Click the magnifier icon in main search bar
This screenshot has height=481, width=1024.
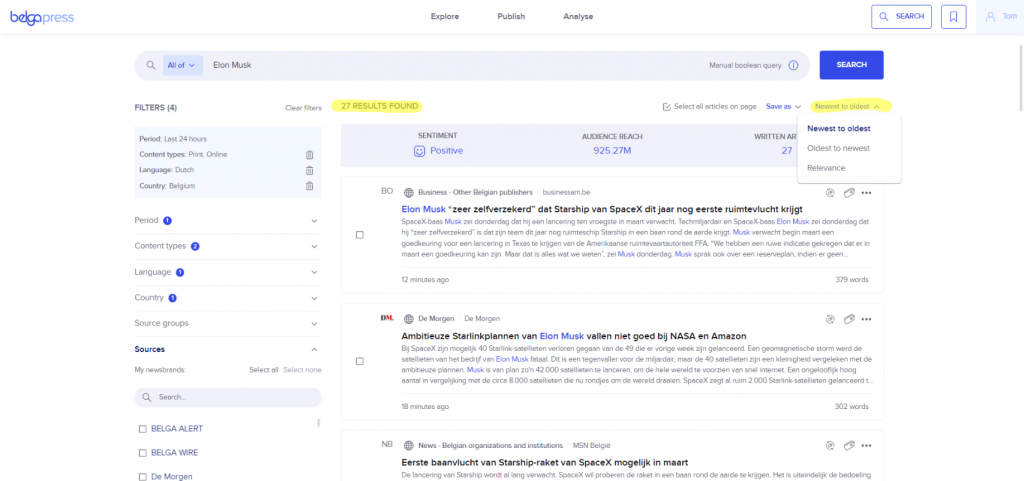(151, 65)
